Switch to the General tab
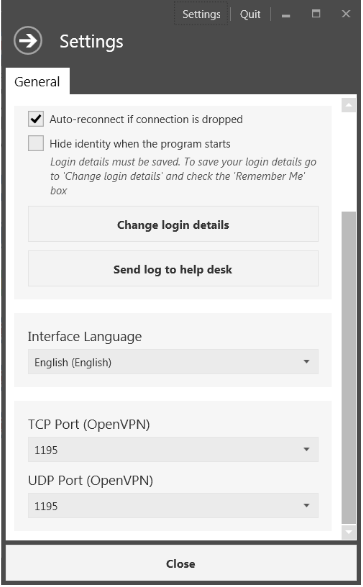The height and width of the screenshot is (587, 363). point(37,82)
